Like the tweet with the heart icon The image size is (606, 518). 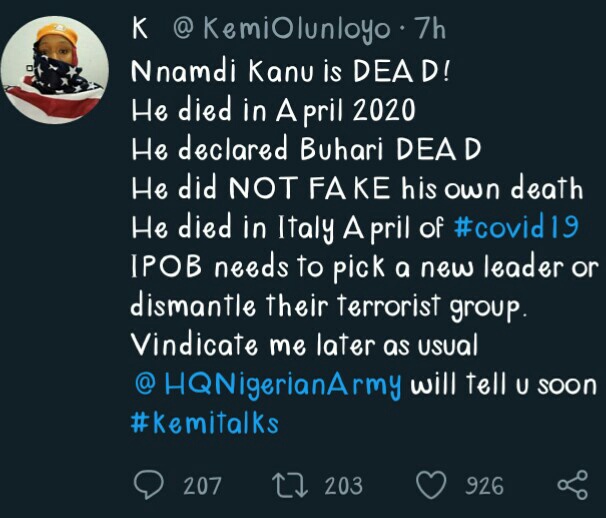click(430, 486)
